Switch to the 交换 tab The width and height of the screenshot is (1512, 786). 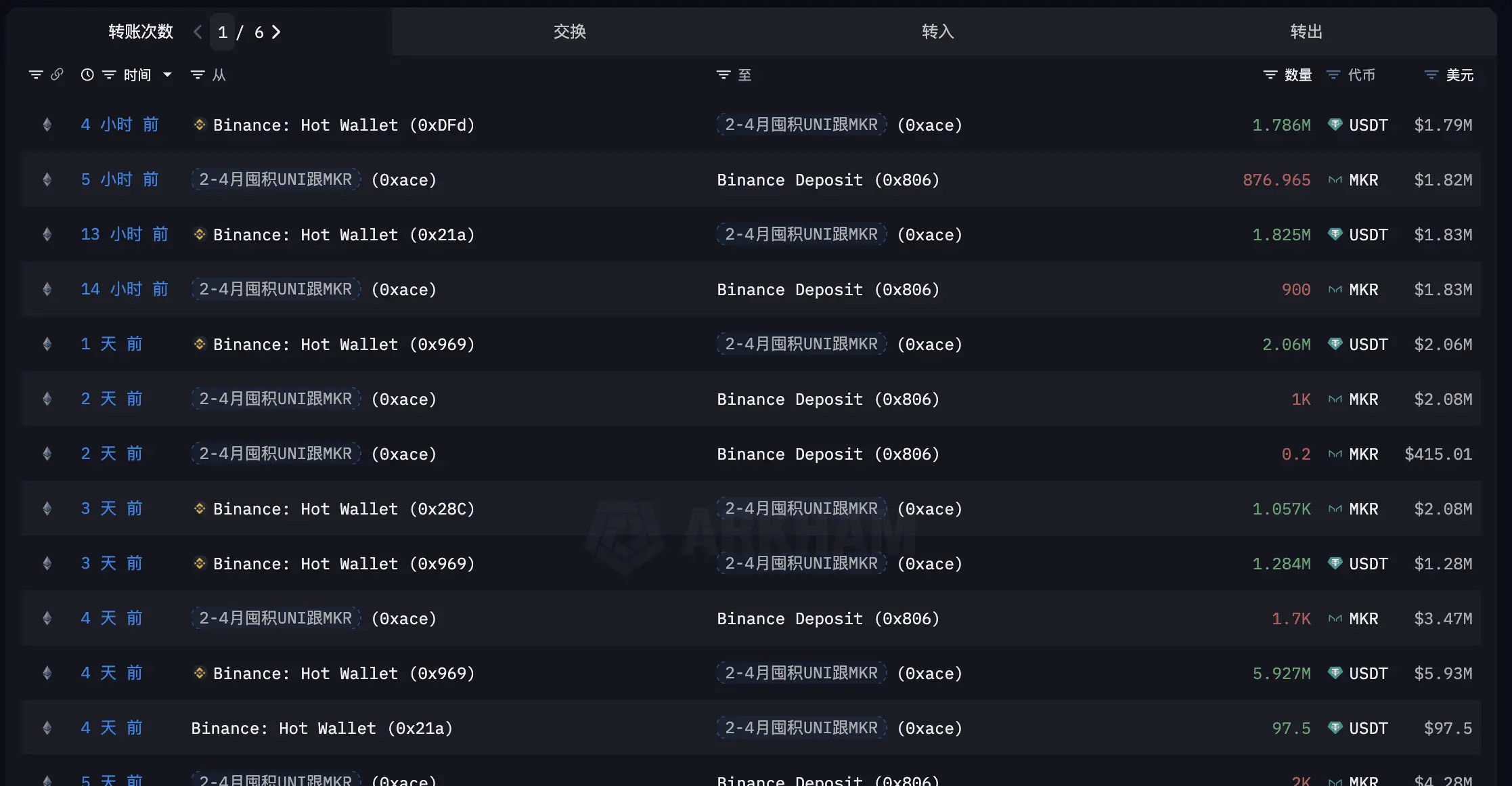click(x=570, y=31)
